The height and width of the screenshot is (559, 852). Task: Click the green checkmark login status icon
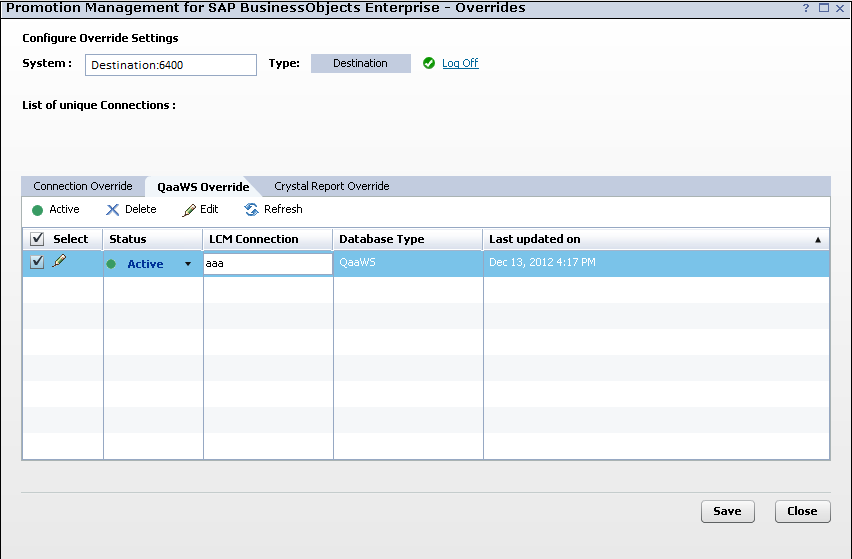point(429,63)
